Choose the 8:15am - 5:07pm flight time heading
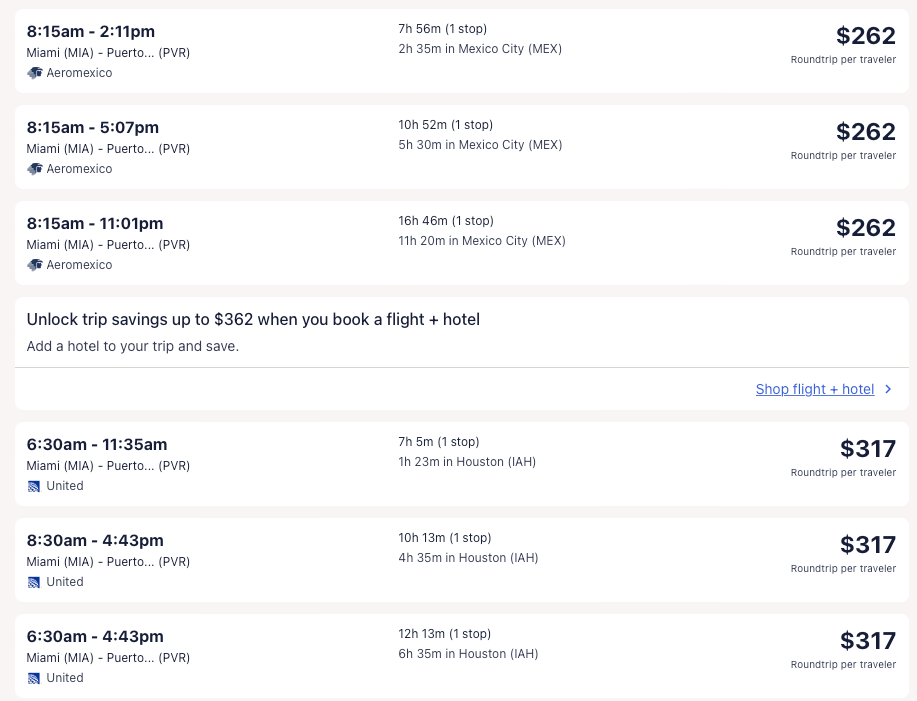Screen dimensions: 917x701 pos(93,128)
